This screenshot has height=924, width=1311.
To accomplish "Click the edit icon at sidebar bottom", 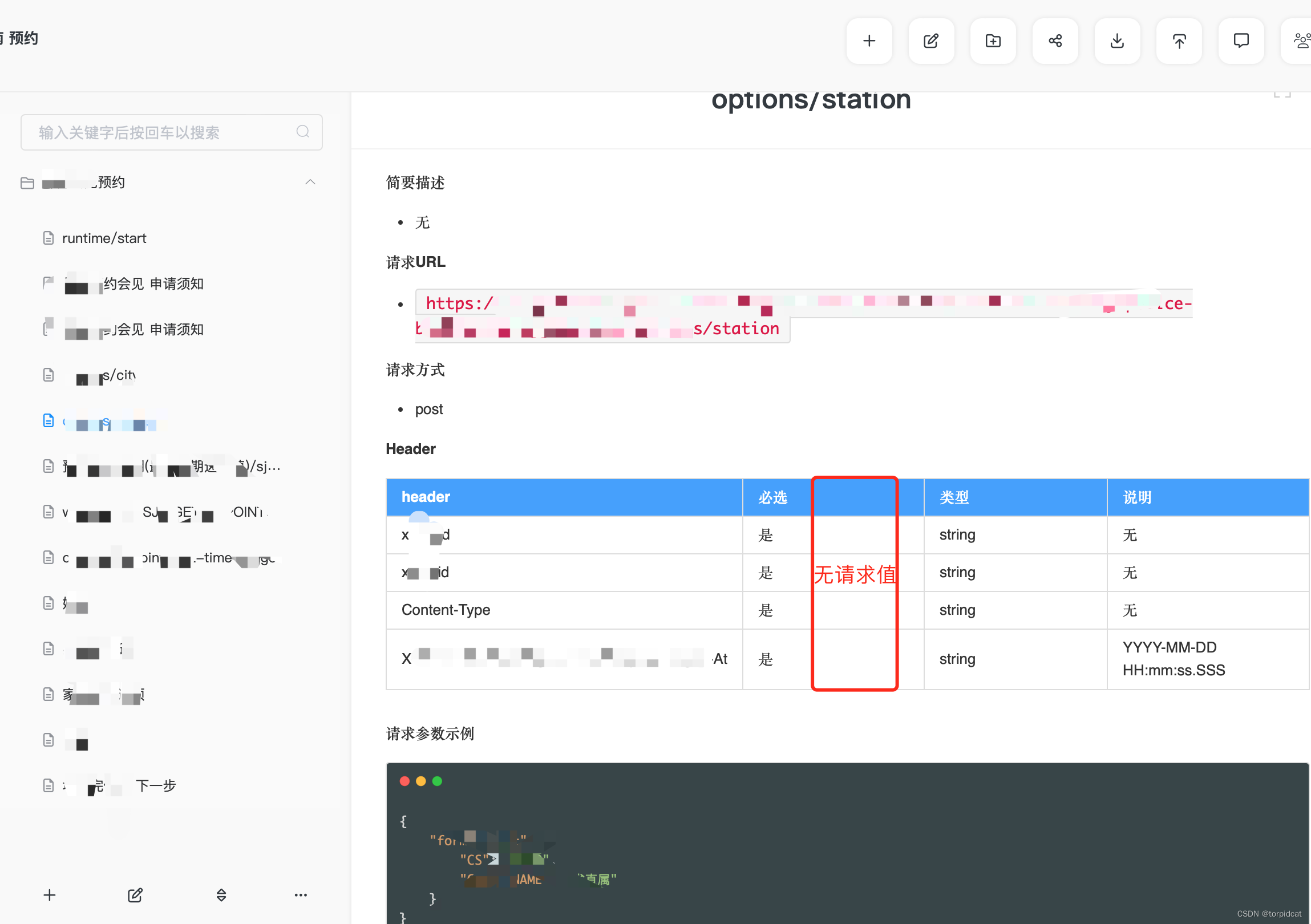I will click(x=135, y=895).
